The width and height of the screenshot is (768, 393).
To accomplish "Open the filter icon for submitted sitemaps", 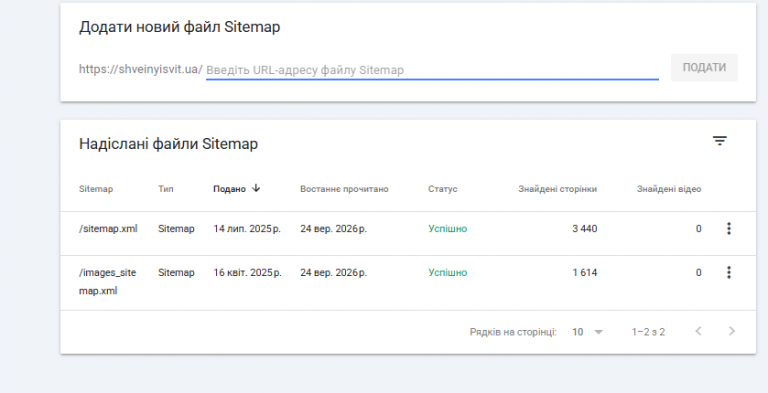I will point(719,141).
